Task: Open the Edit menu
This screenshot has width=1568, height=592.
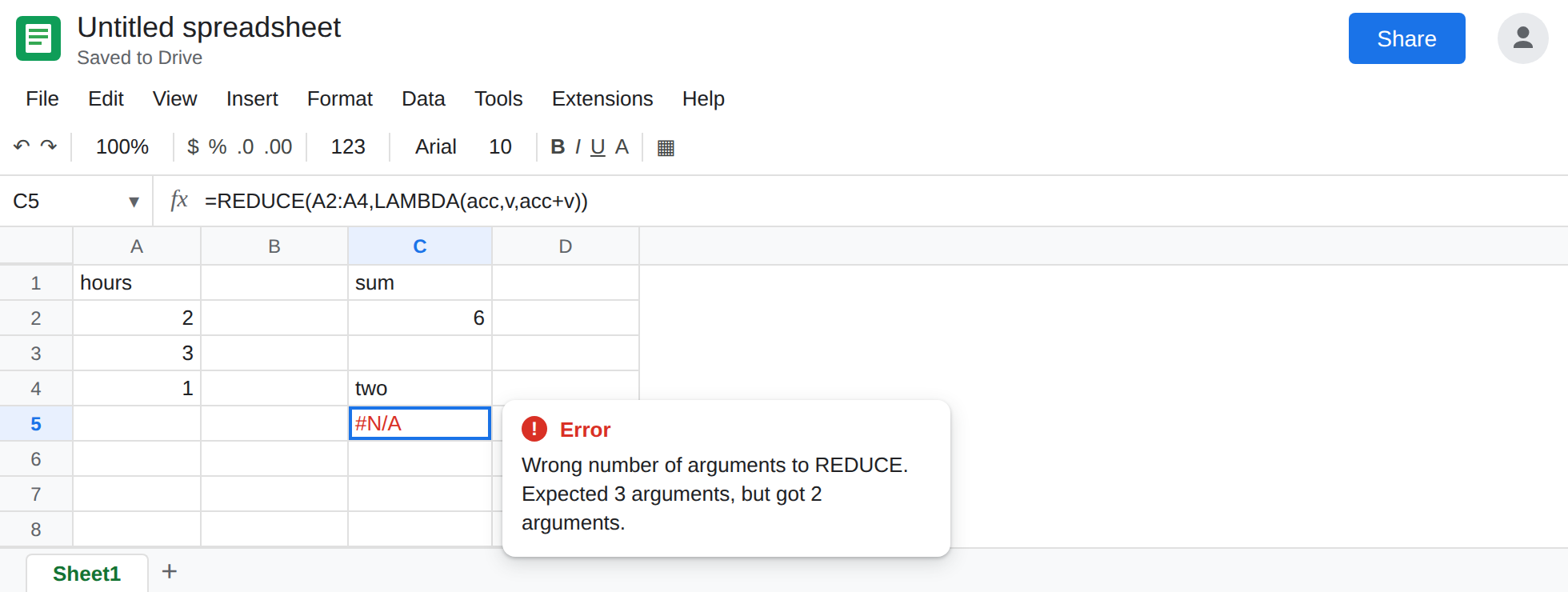Action: click(106, 98)
